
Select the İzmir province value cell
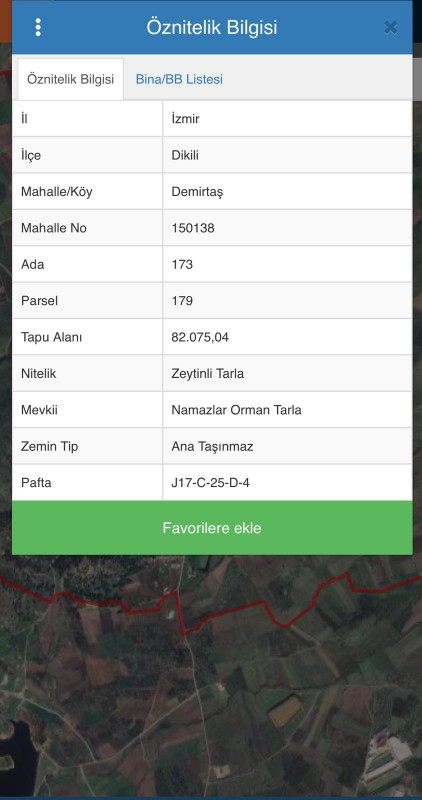[x=287, y=119]
